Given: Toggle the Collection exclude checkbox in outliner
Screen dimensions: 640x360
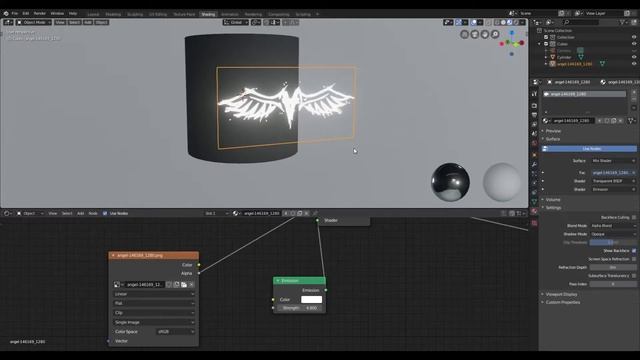Looking at the screenshot, I should (x=546, y=37).
